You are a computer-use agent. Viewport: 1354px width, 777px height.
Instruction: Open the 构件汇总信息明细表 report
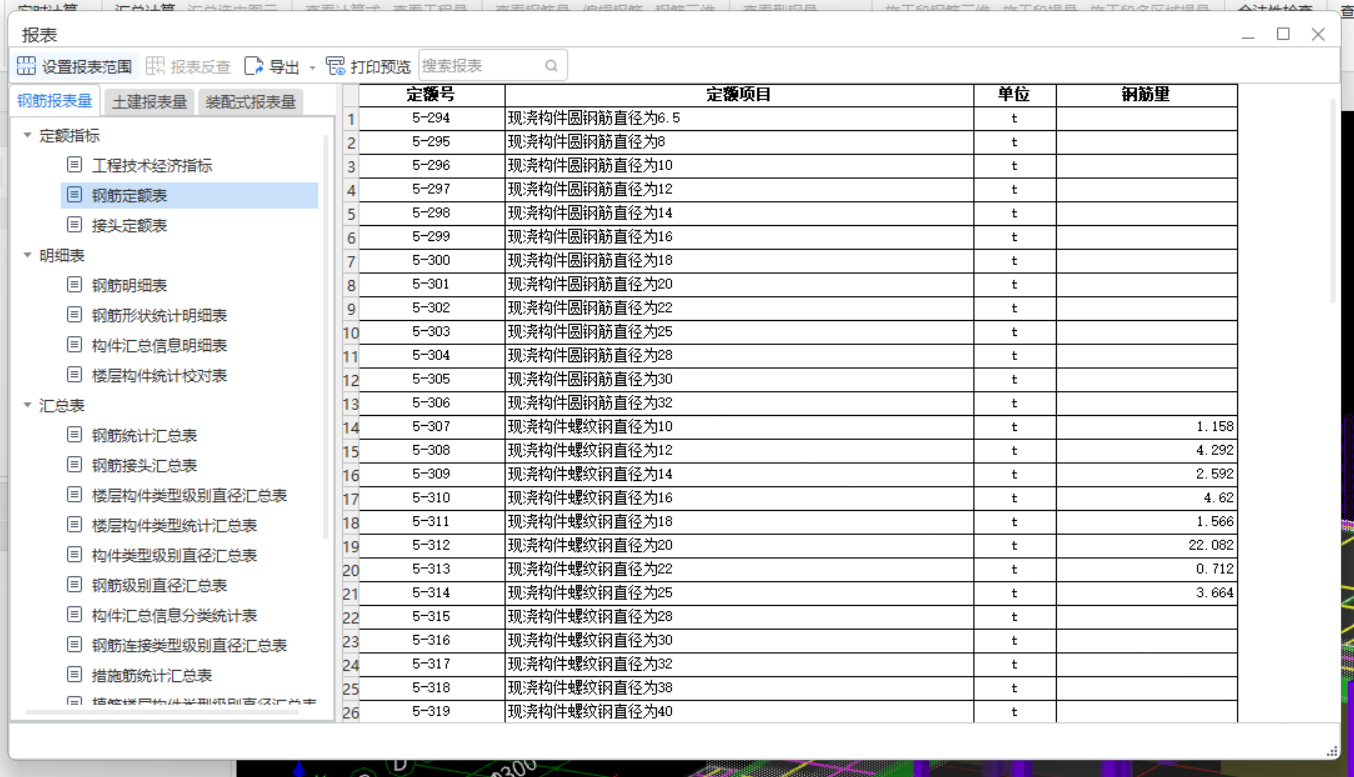click(160, 346)
